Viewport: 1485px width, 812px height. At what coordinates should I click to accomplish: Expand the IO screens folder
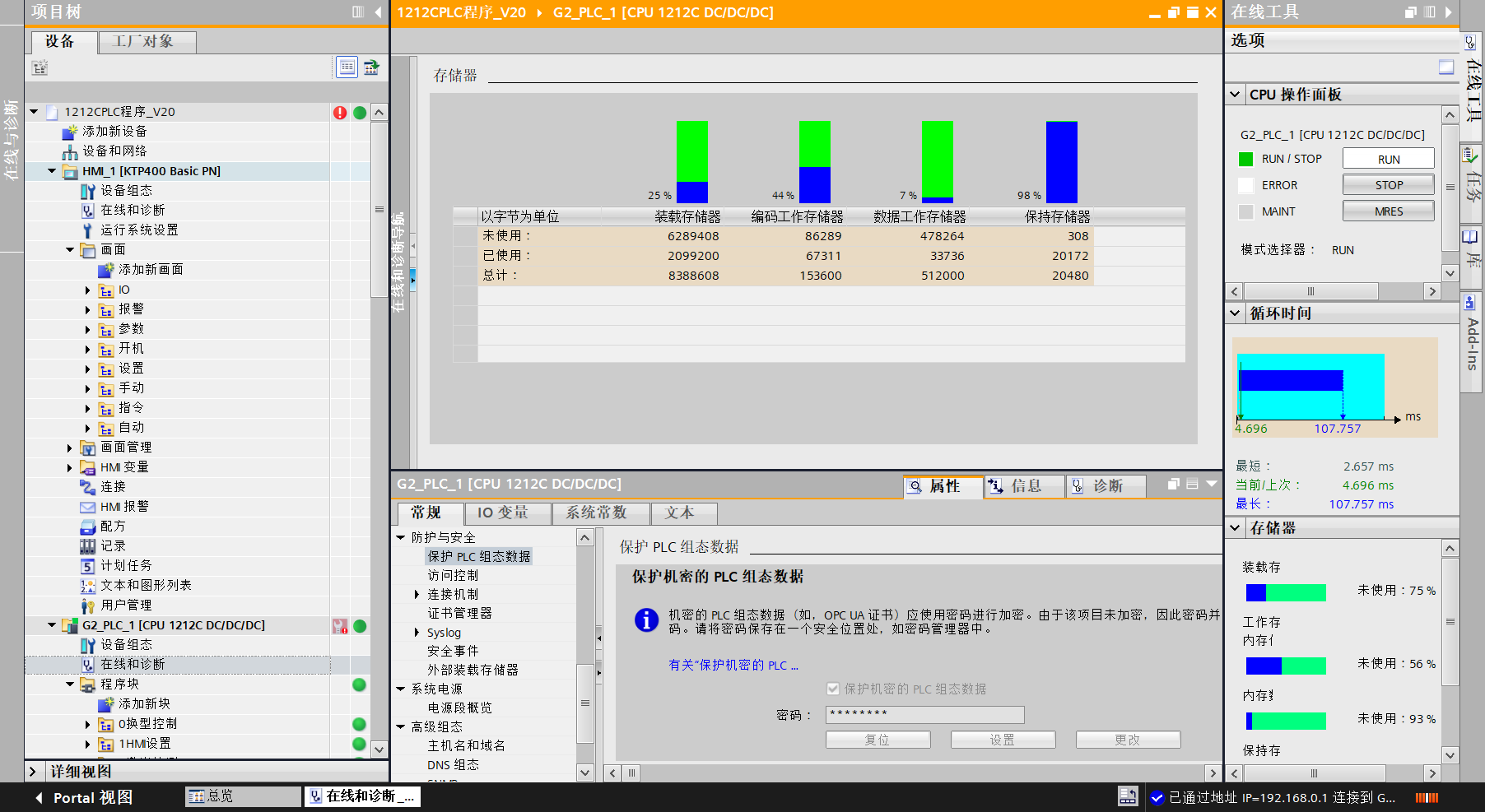pyautogui.click(x=88, y=290)
